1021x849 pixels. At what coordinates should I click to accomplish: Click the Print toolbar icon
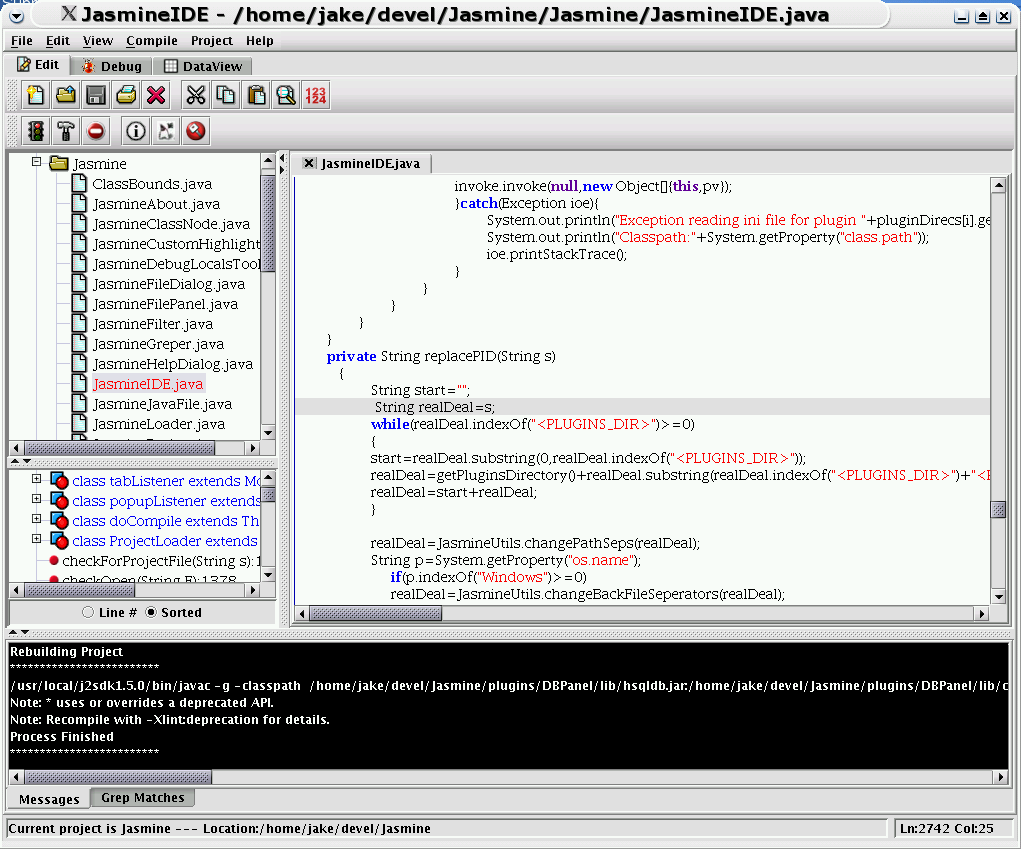click(126, 95)
